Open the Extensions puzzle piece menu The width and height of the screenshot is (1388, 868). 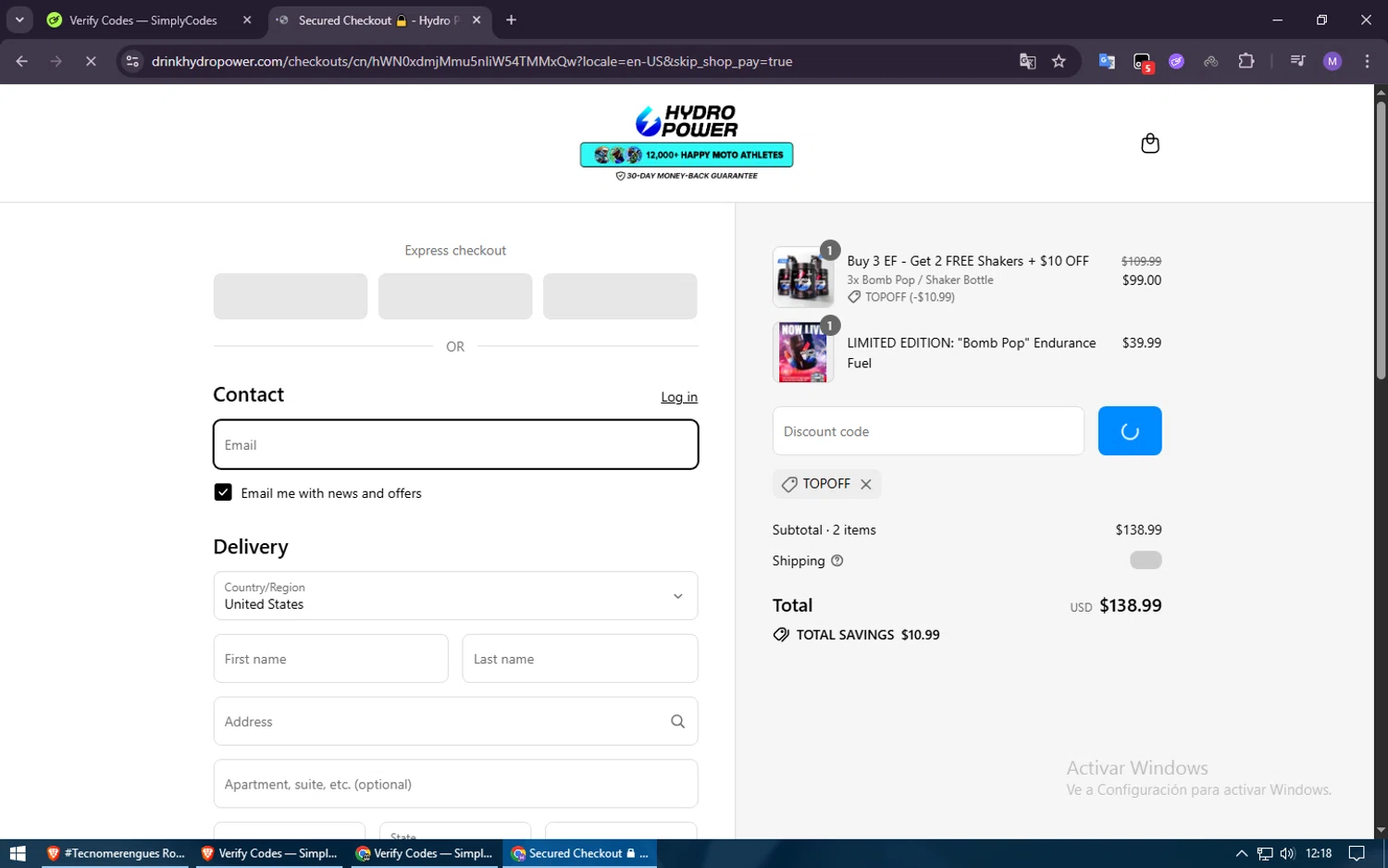(x=1246, y=61)
